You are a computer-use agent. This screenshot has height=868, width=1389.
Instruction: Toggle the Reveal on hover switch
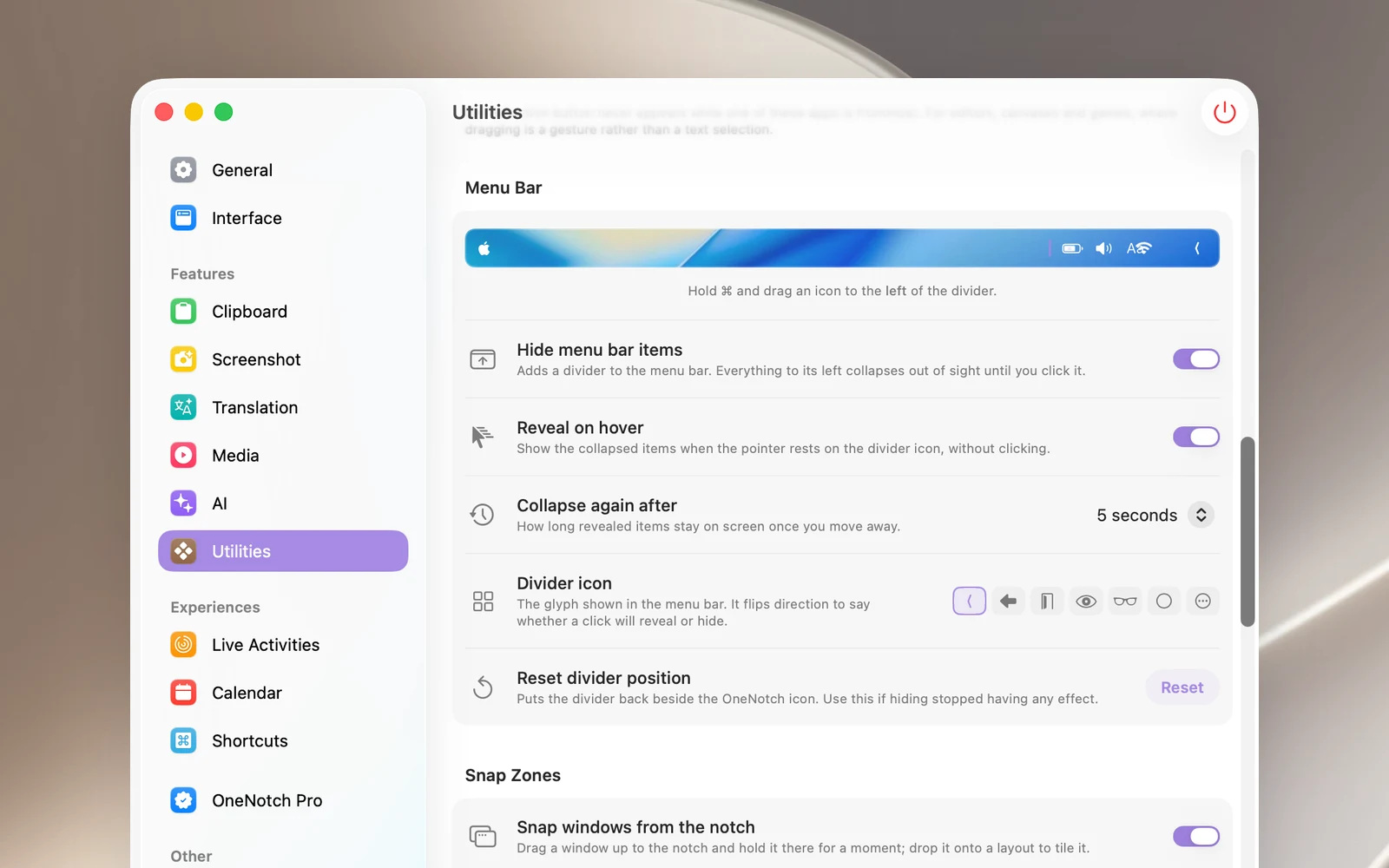1196,437
